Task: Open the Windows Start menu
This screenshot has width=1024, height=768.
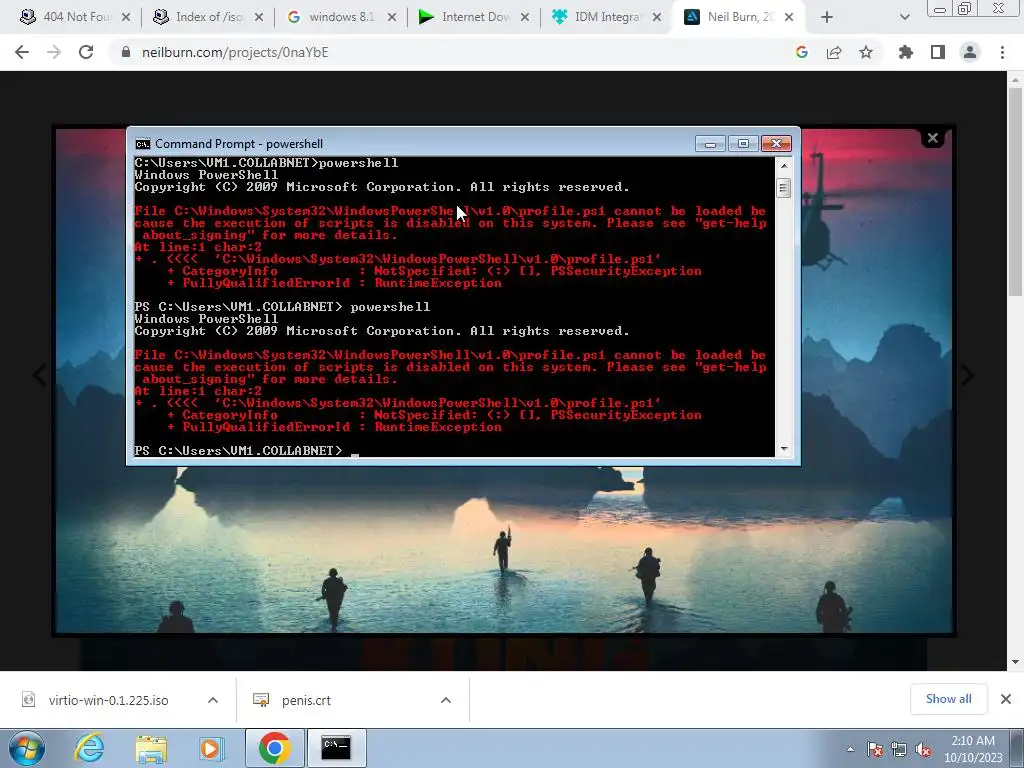Action: tap(25, 748)
